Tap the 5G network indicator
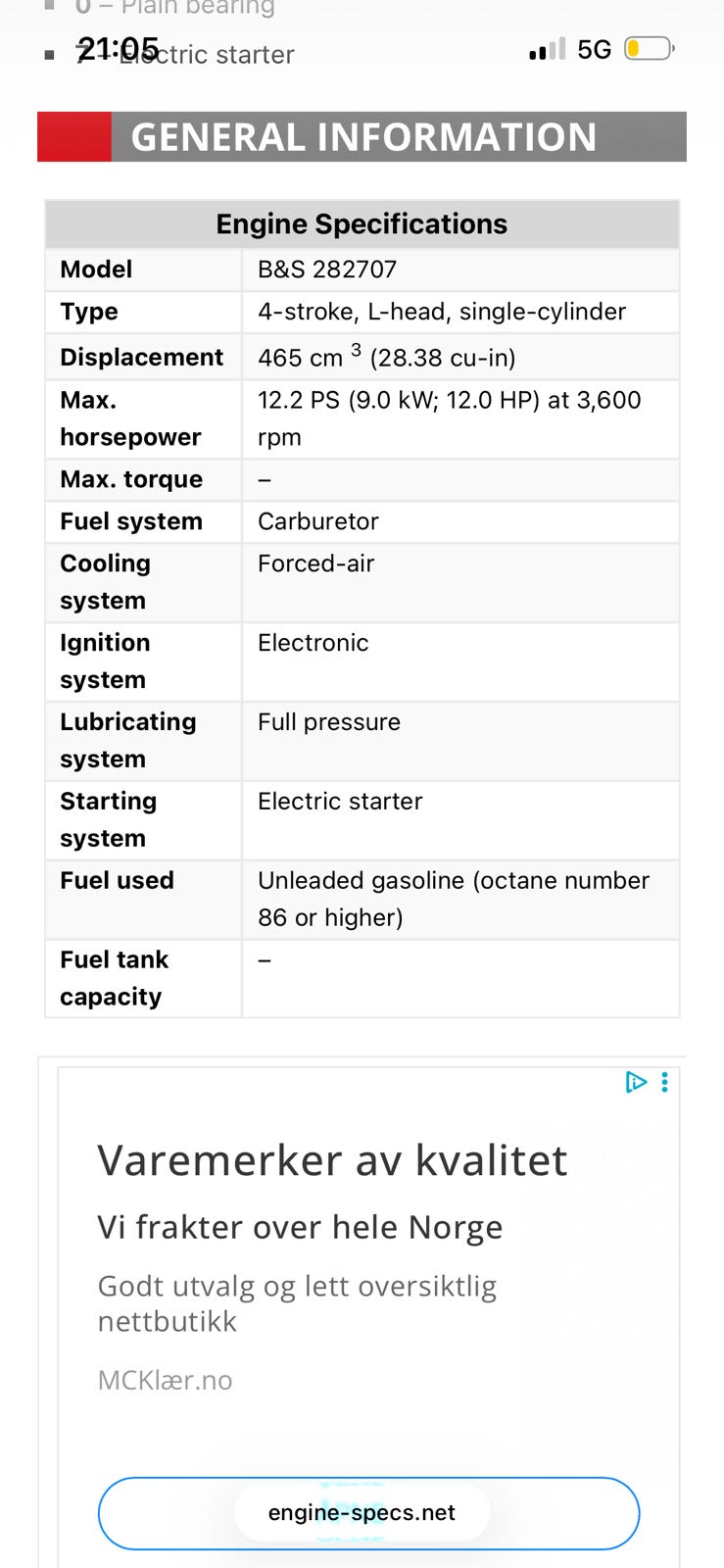Viewport: 724px width, 1568px height. pyautogui.click(x=594, y=49)
